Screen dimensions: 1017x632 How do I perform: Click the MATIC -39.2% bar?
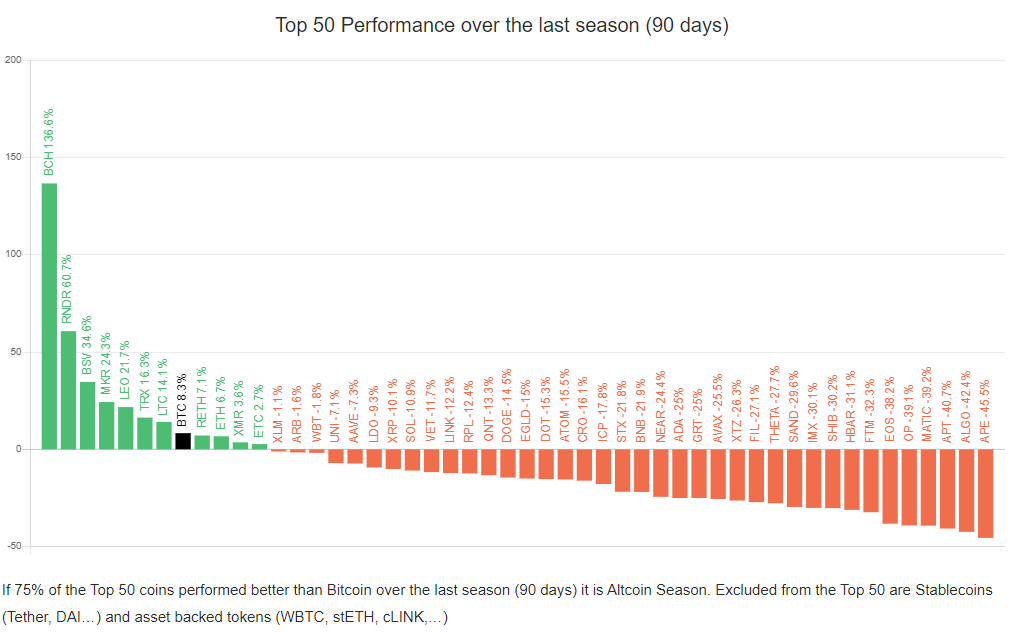(928, 487)
